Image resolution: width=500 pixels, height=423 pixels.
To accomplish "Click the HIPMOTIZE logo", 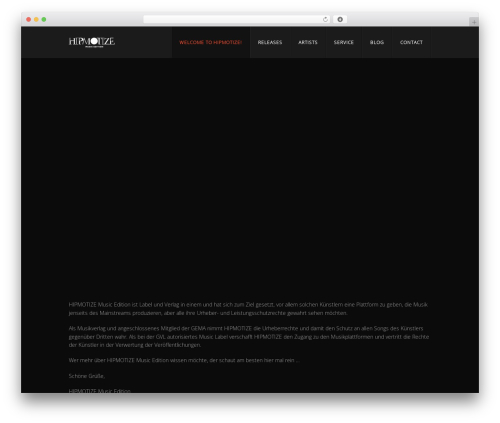I will click(92, 42).
